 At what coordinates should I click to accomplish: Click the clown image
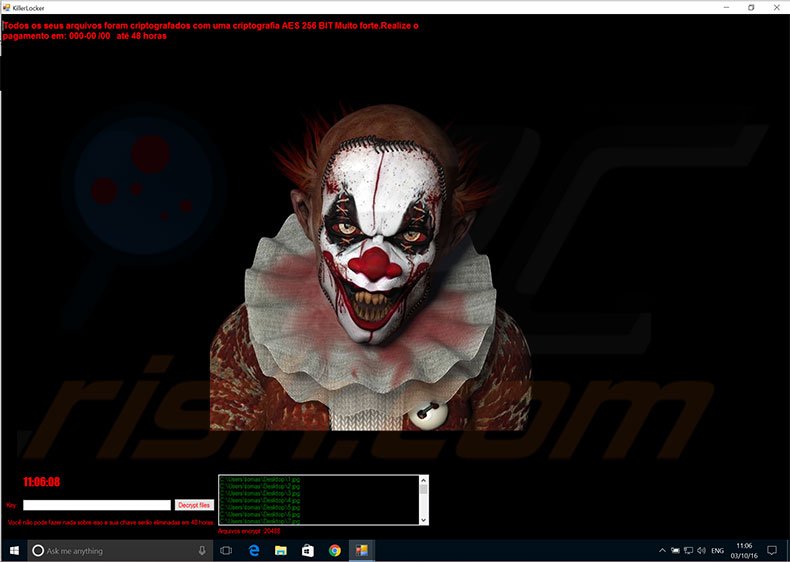point(370,267)
